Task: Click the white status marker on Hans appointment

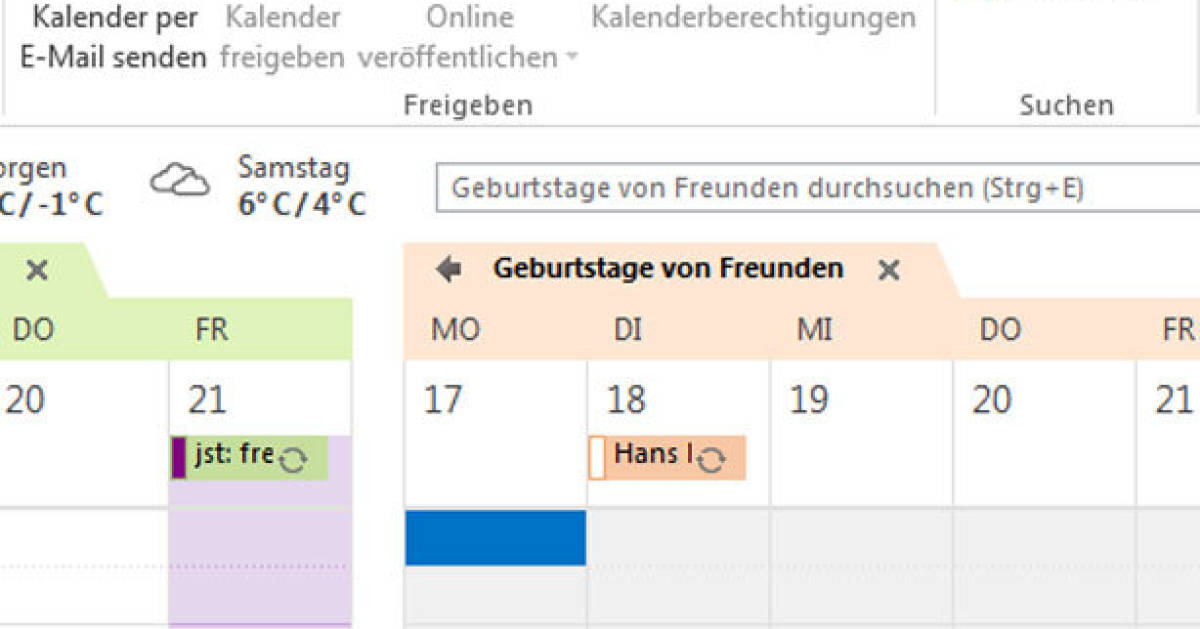Action: pos(596,457)
